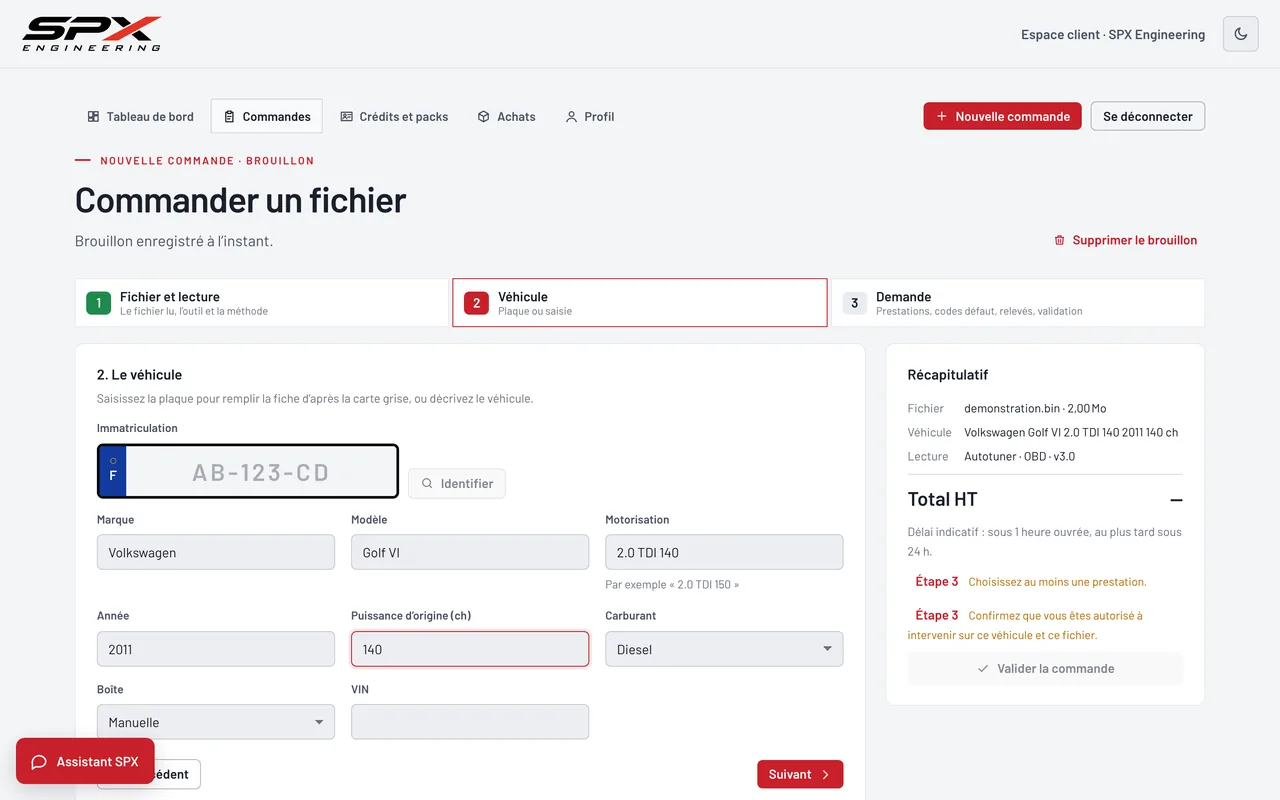Click the Commandes clipboard icon

tap(229, 117)
